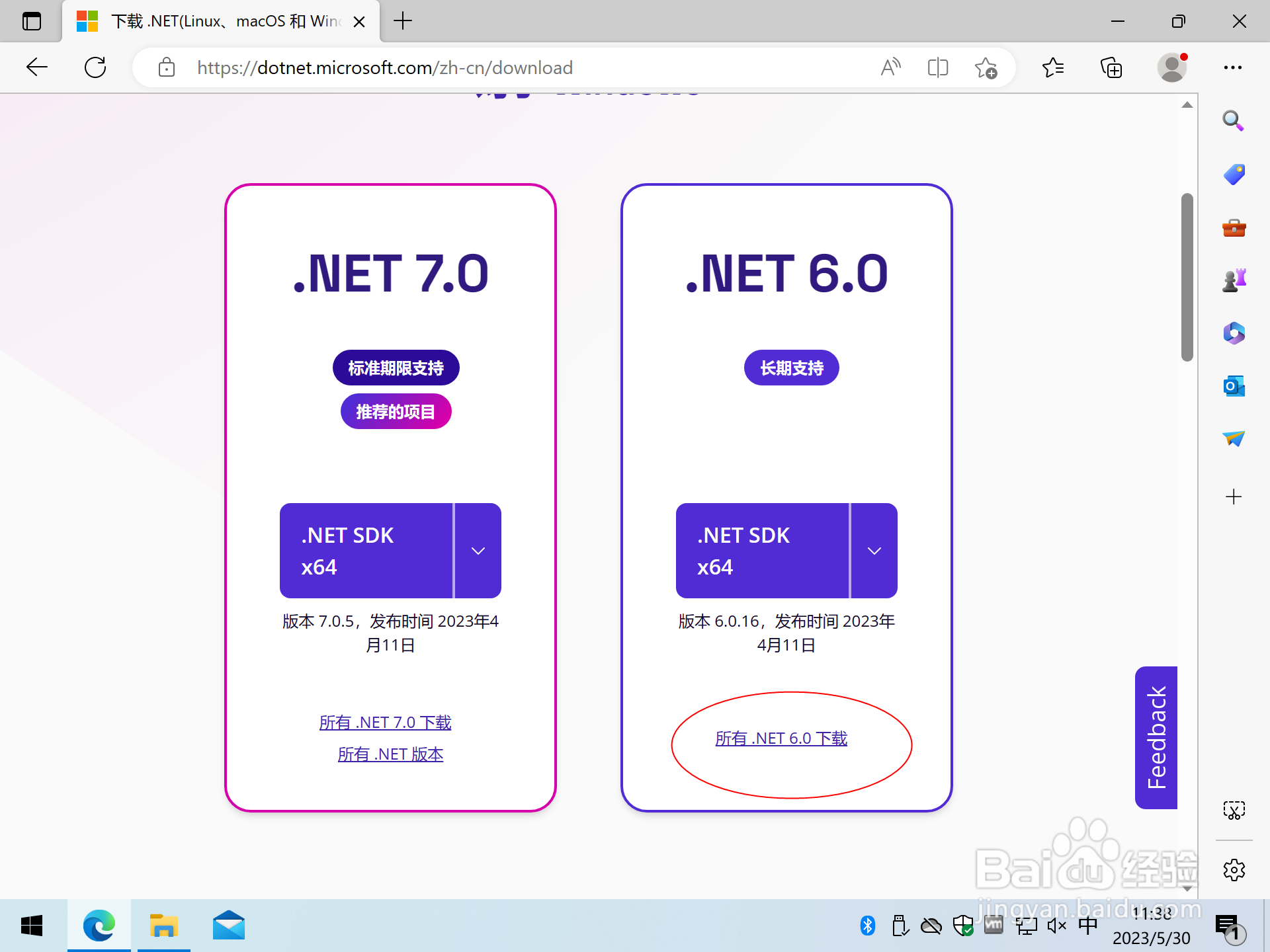
Task: Open 所有 .NET 6.0 下载 link
Action: pos(781,738)
